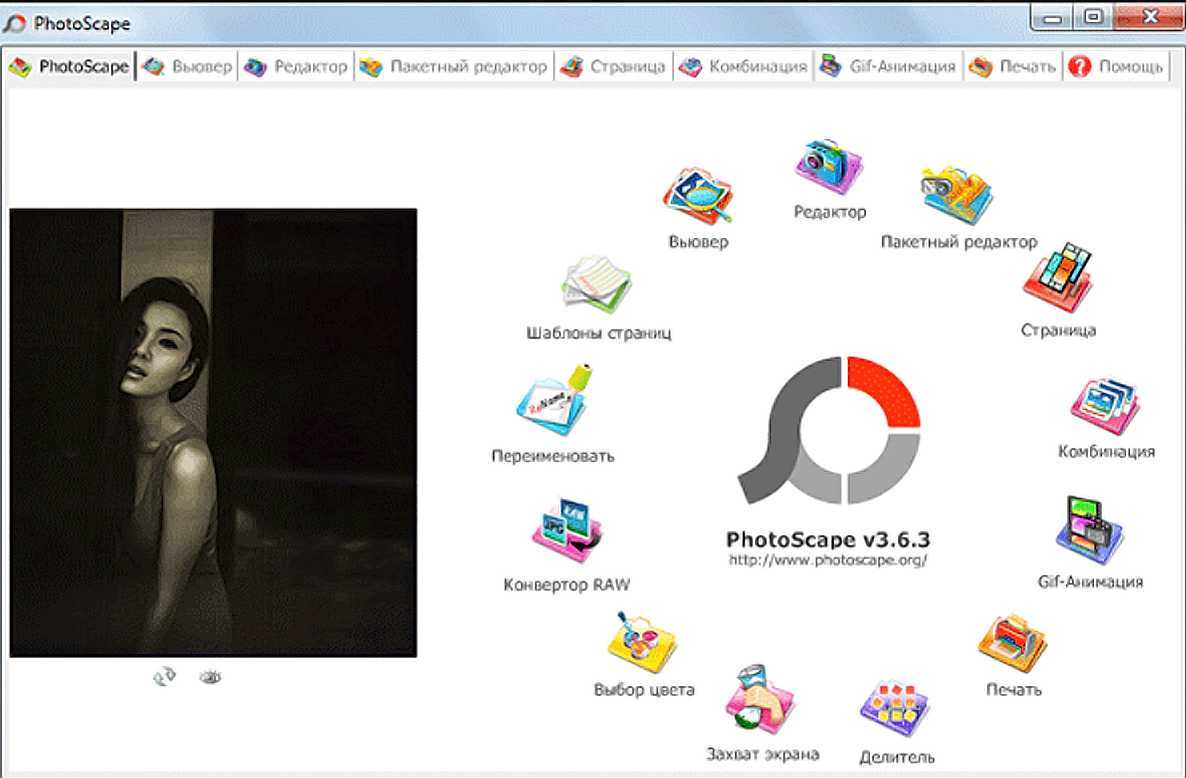Open the Шаблоны страниц icon
1186x778 pixels.
(x=597, y=286)
